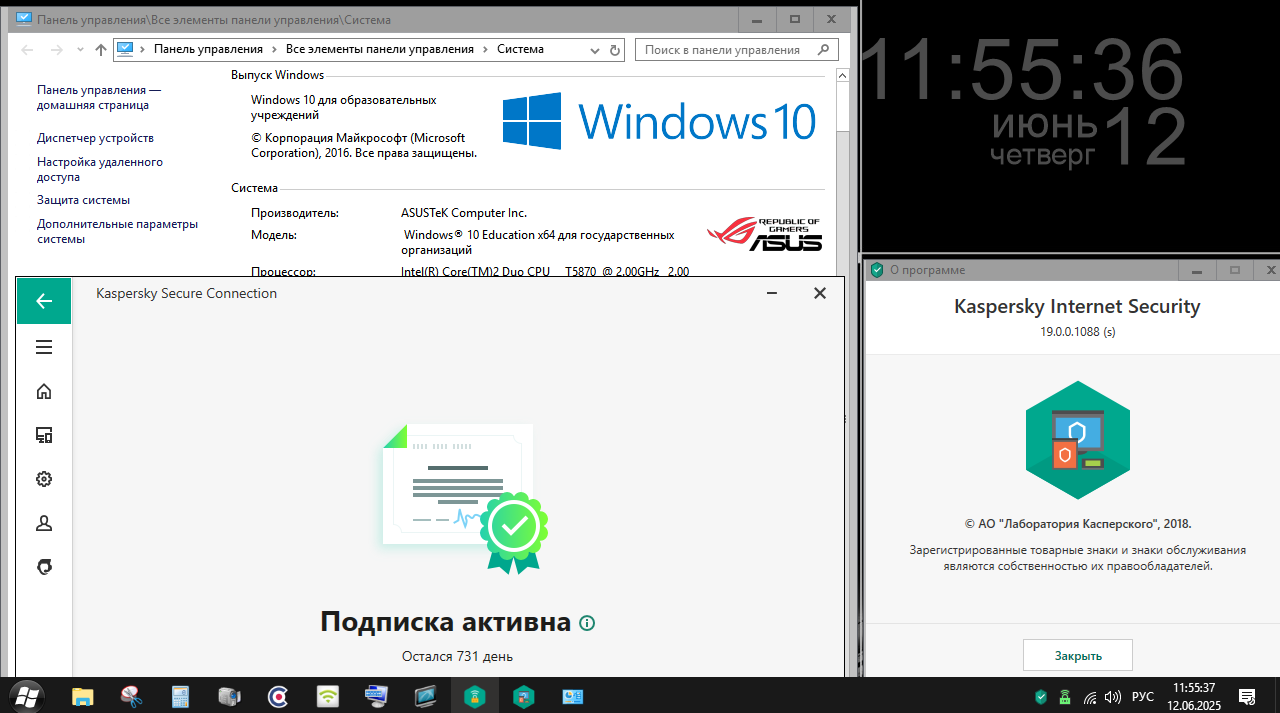Screen dimensions: 1280x713
Task: Switch to Kaspersky Internet Security in taskbar
Action: click(523, 695)
